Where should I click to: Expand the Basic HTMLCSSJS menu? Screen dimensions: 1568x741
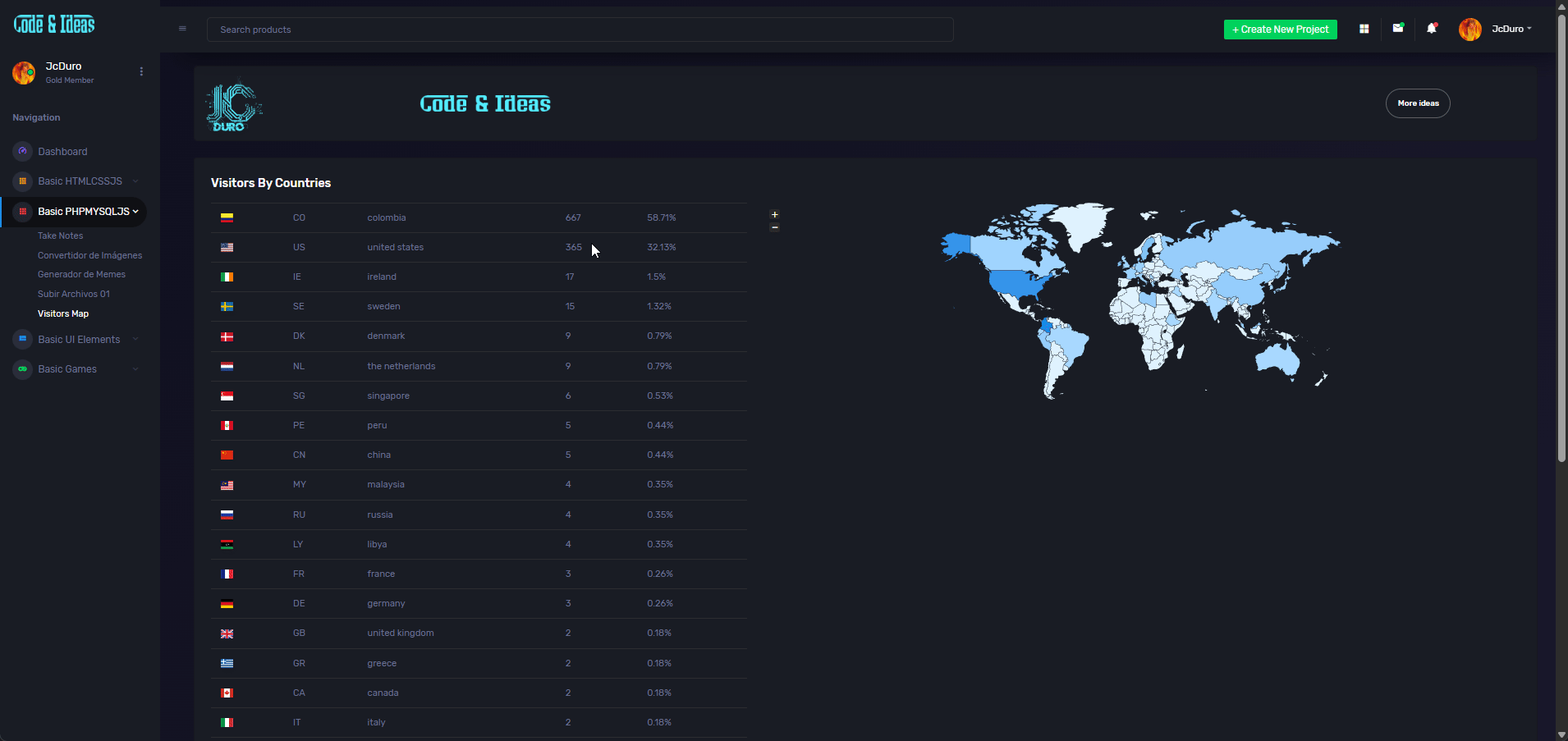coord(80,181)
